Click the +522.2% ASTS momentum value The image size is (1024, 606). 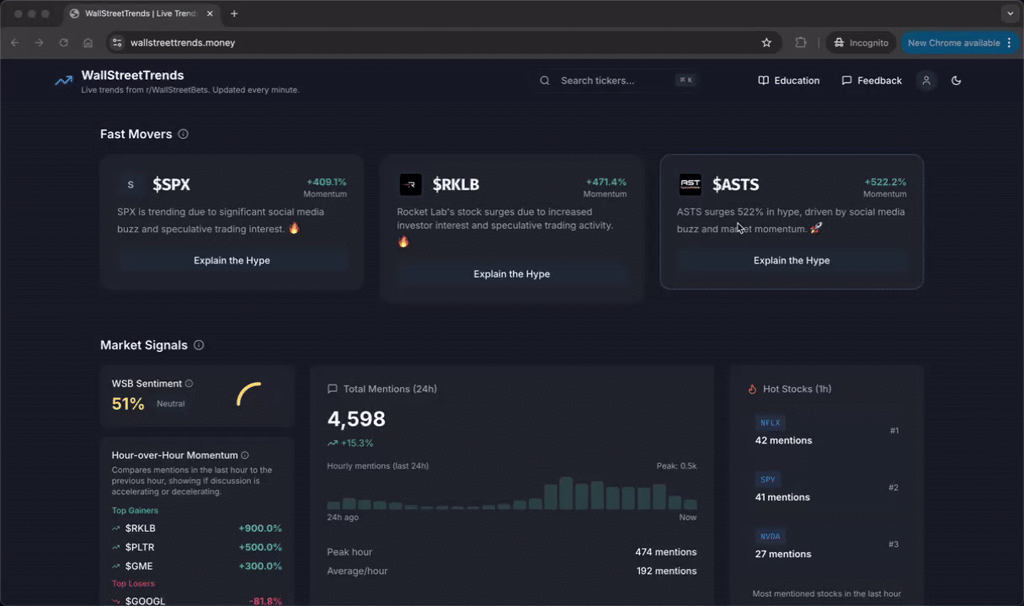coord(885,182)
